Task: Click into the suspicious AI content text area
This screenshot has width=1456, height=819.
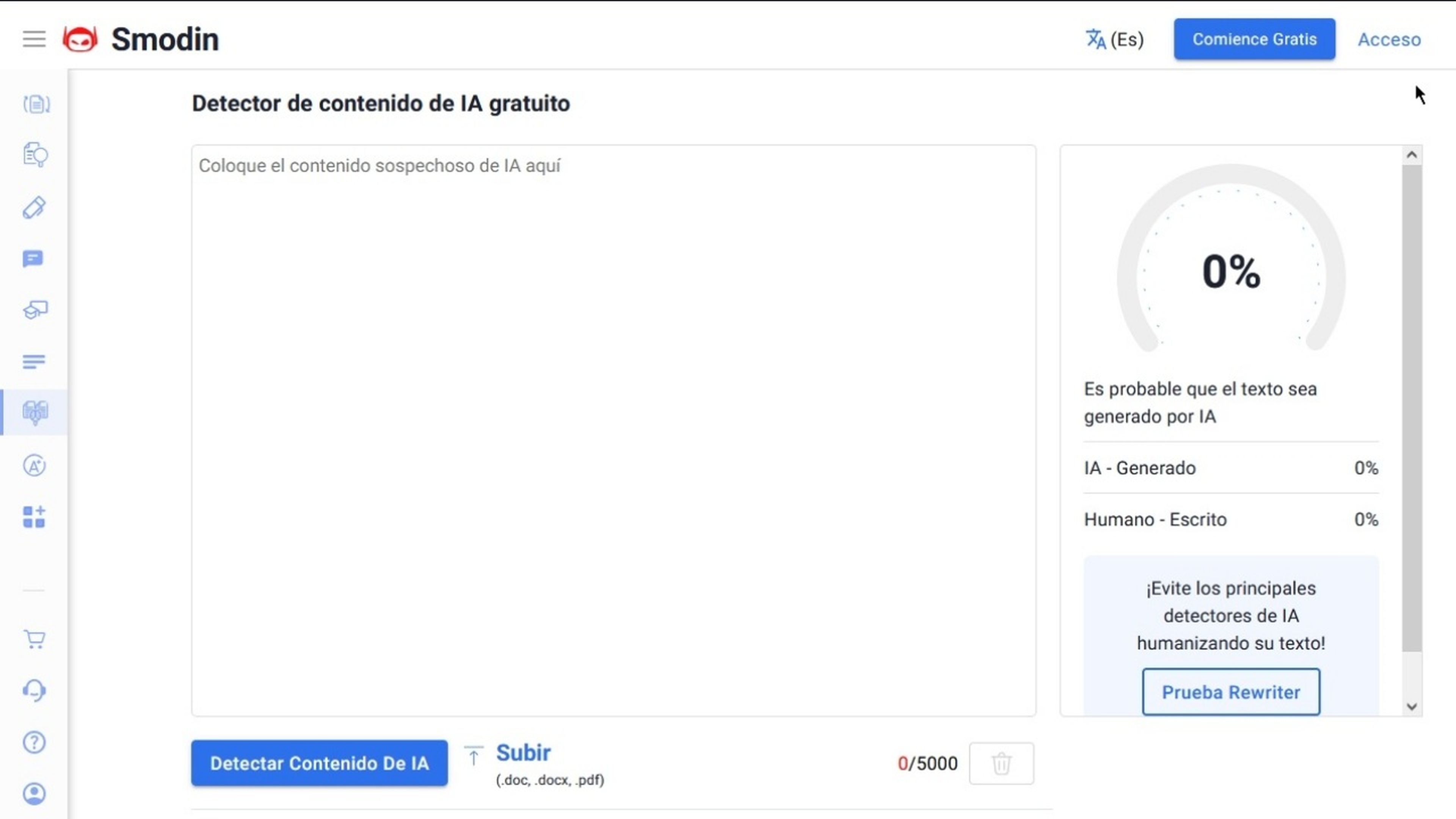Action: tap(614, 431)
